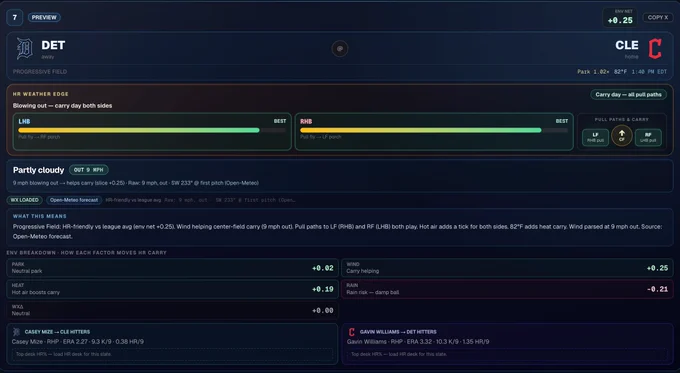This screenshot has height=373, width=680.
Task: Click the WXΔ +0.00 value
Action: point(323,311)
